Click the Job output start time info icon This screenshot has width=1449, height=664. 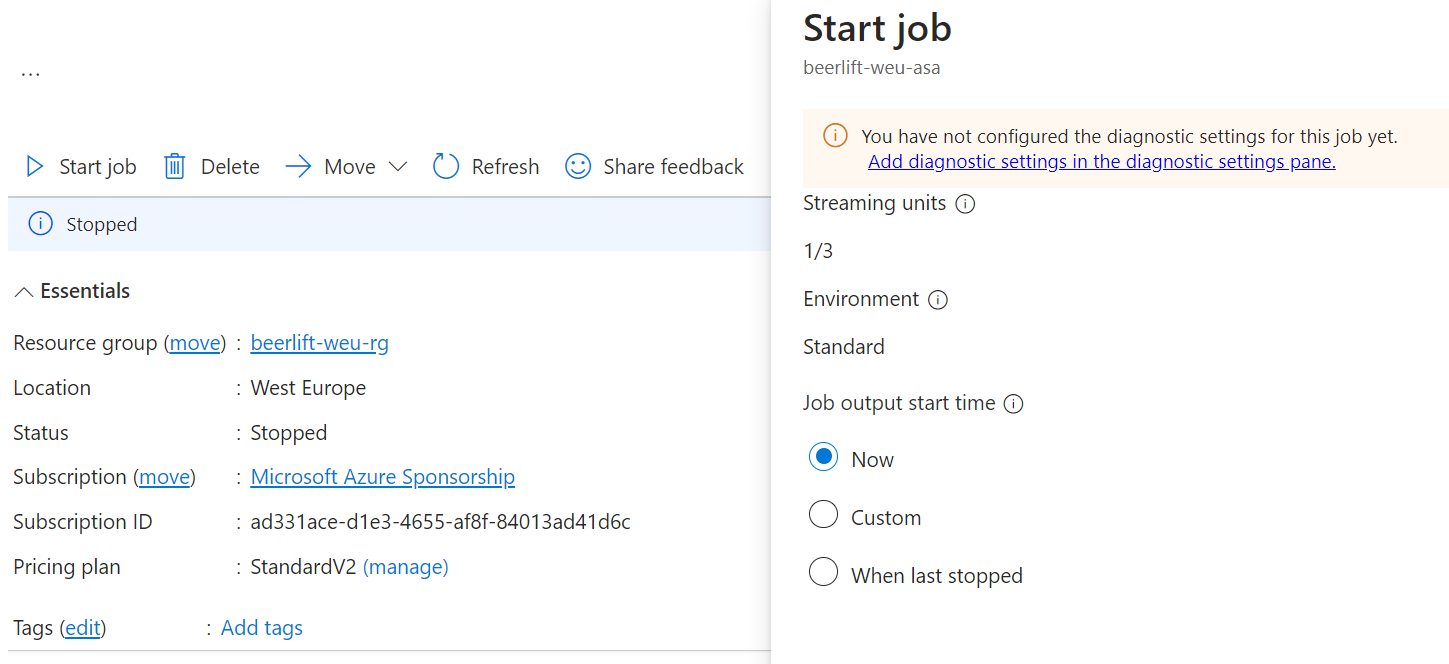[x=1013, y=403]
